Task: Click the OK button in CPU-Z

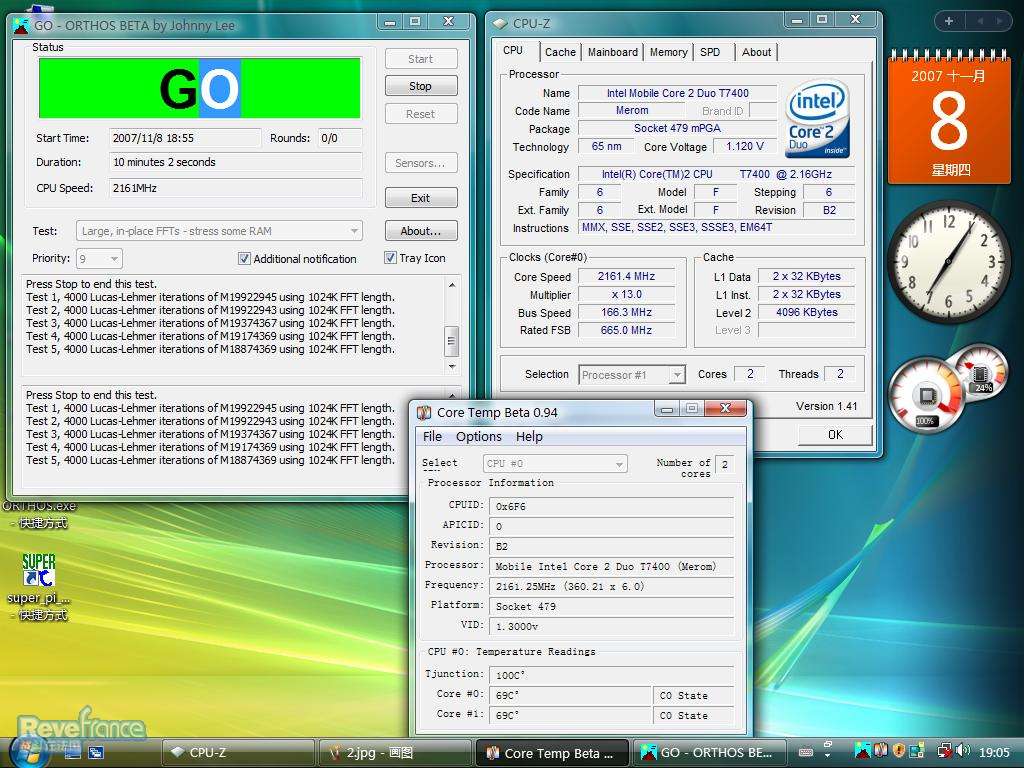Action: [x=835, y=435]
